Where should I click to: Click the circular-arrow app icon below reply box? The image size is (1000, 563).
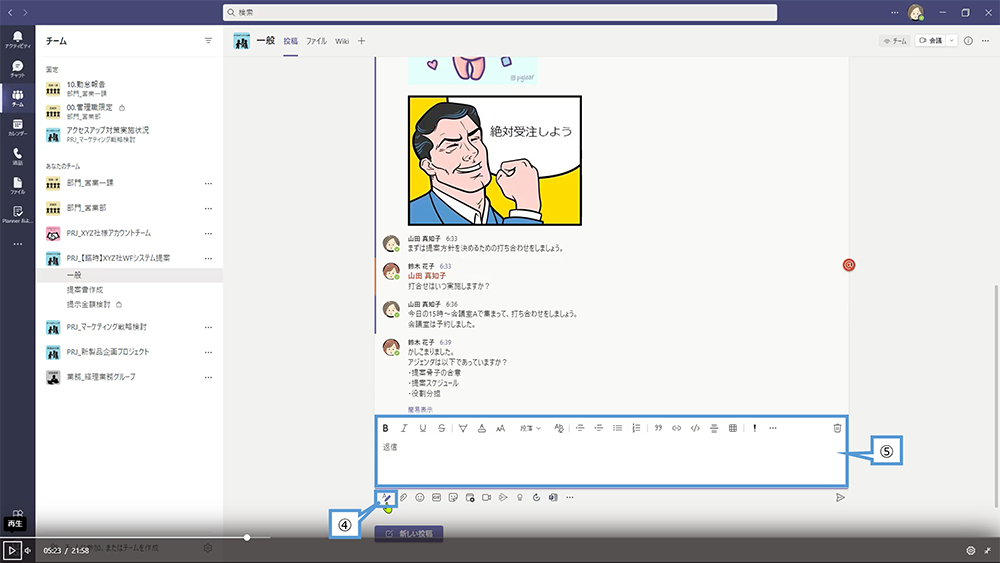pos(536,498)
